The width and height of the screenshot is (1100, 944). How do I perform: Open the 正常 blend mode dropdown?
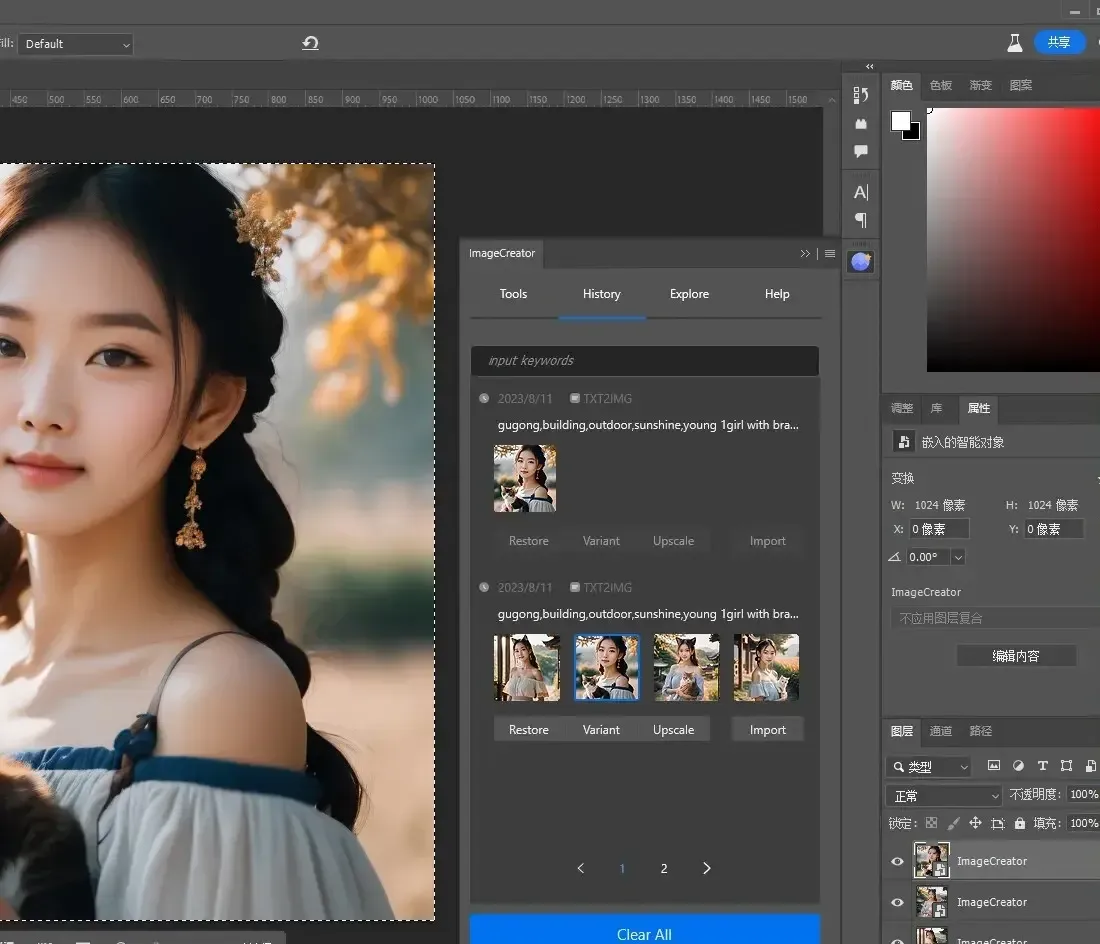click(x=944, y=796)
